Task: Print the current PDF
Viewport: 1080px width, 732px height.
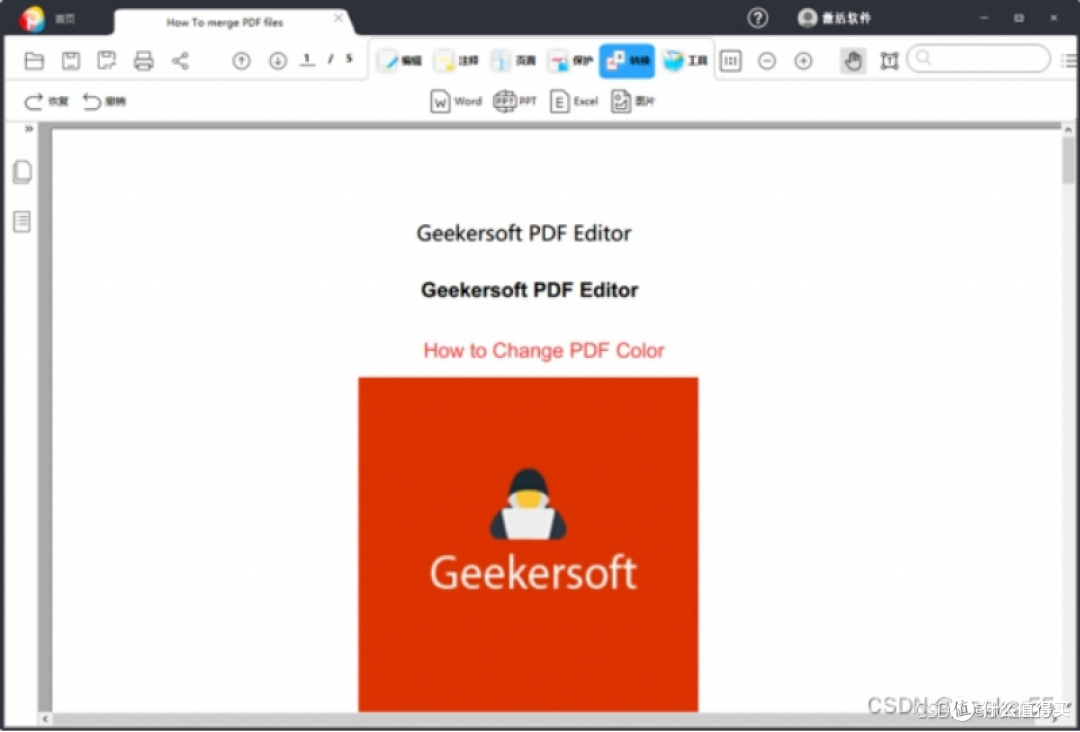Action: point(143,60)
